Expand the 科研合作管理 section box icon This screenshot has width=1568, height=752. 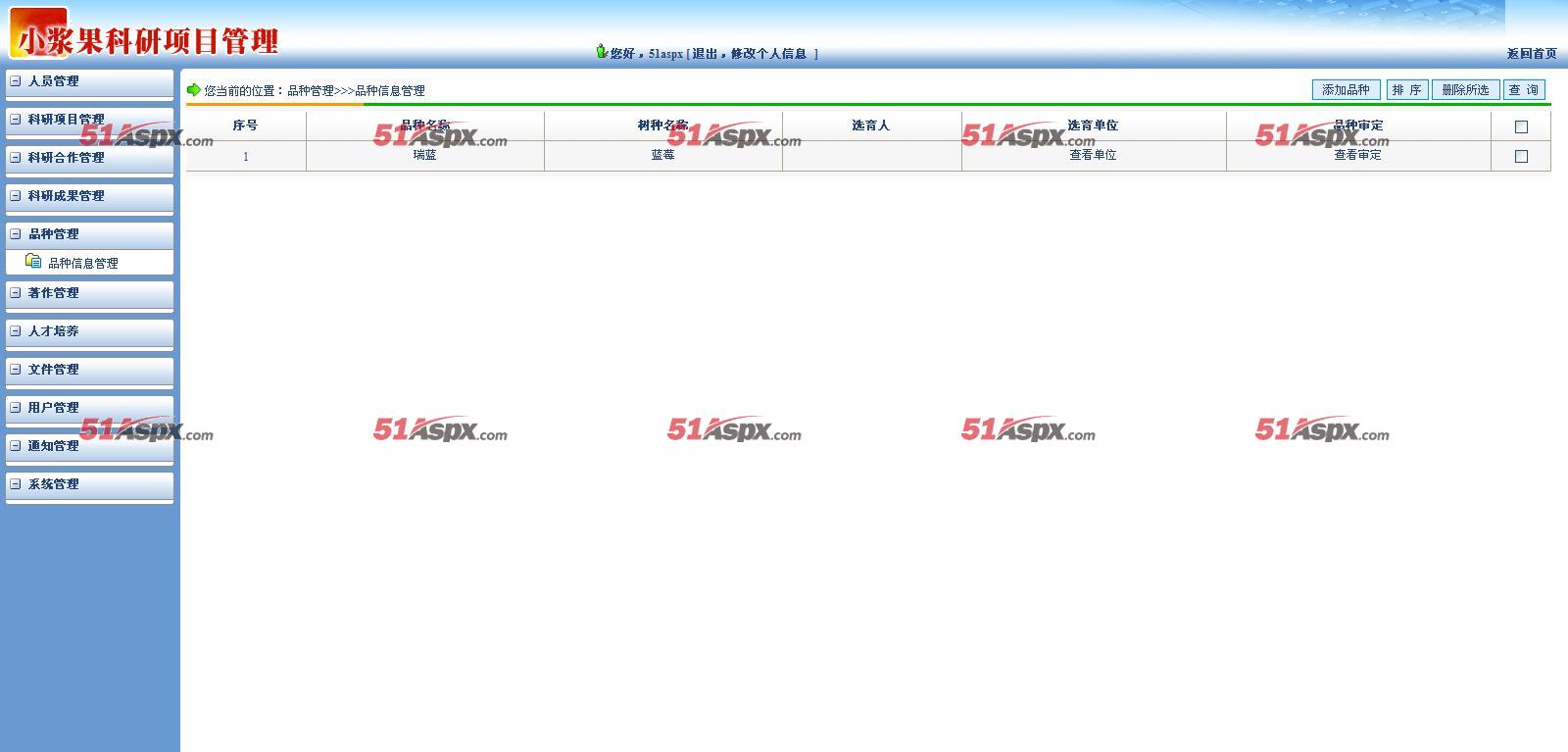pyautogui.click(x=15, y=158)
